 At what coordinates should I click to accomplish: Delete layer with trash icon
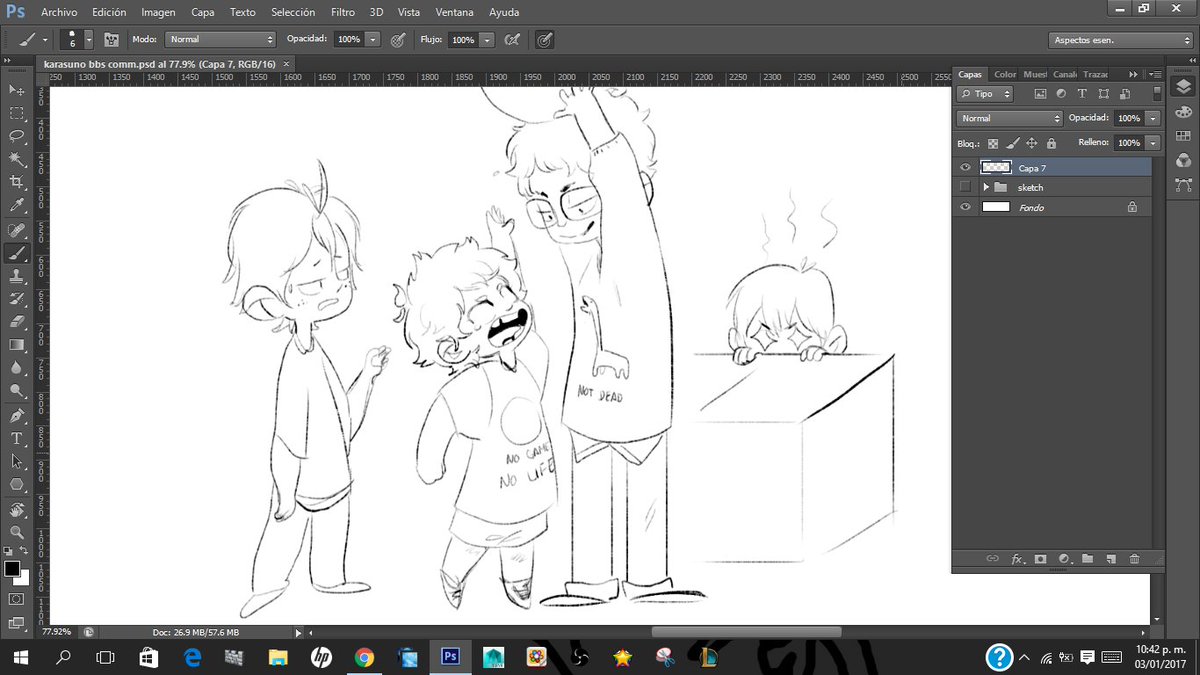pyautogui.click(x=1134, y=559)
